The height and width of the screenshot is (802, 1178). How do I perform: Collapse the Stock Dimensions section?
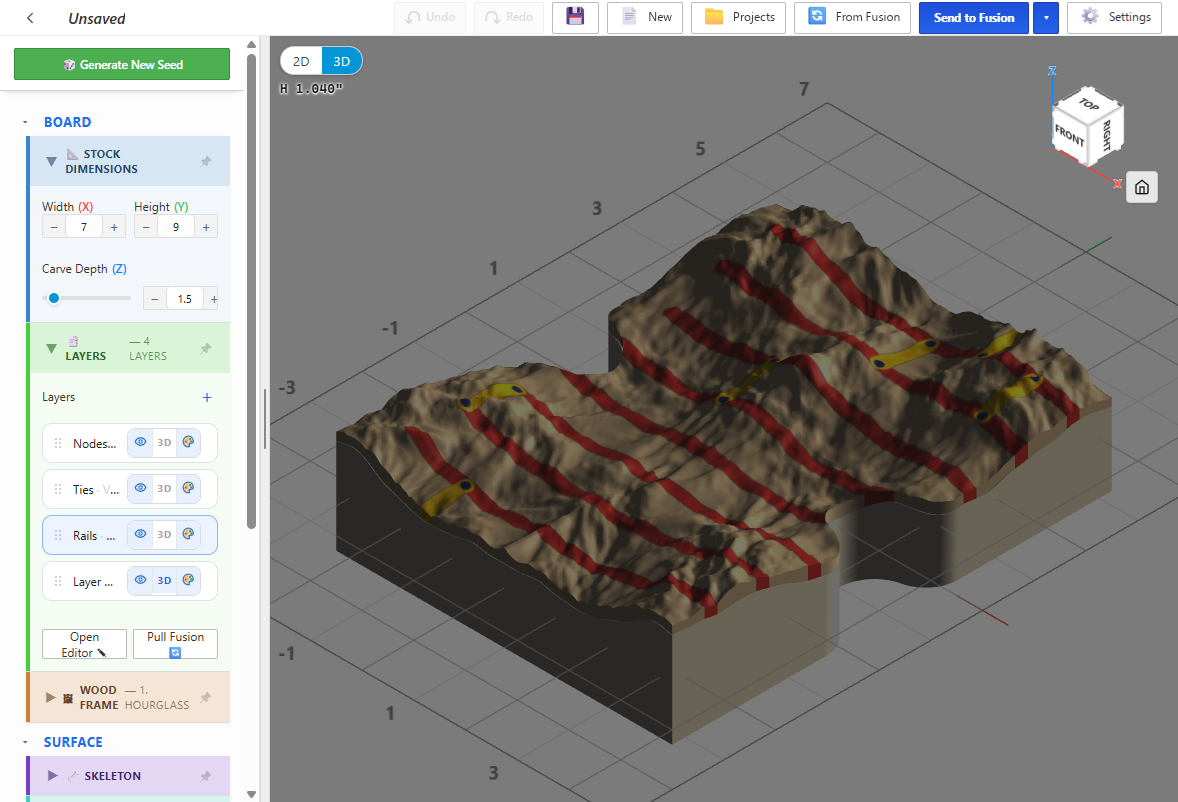click(x=51, y=161)
